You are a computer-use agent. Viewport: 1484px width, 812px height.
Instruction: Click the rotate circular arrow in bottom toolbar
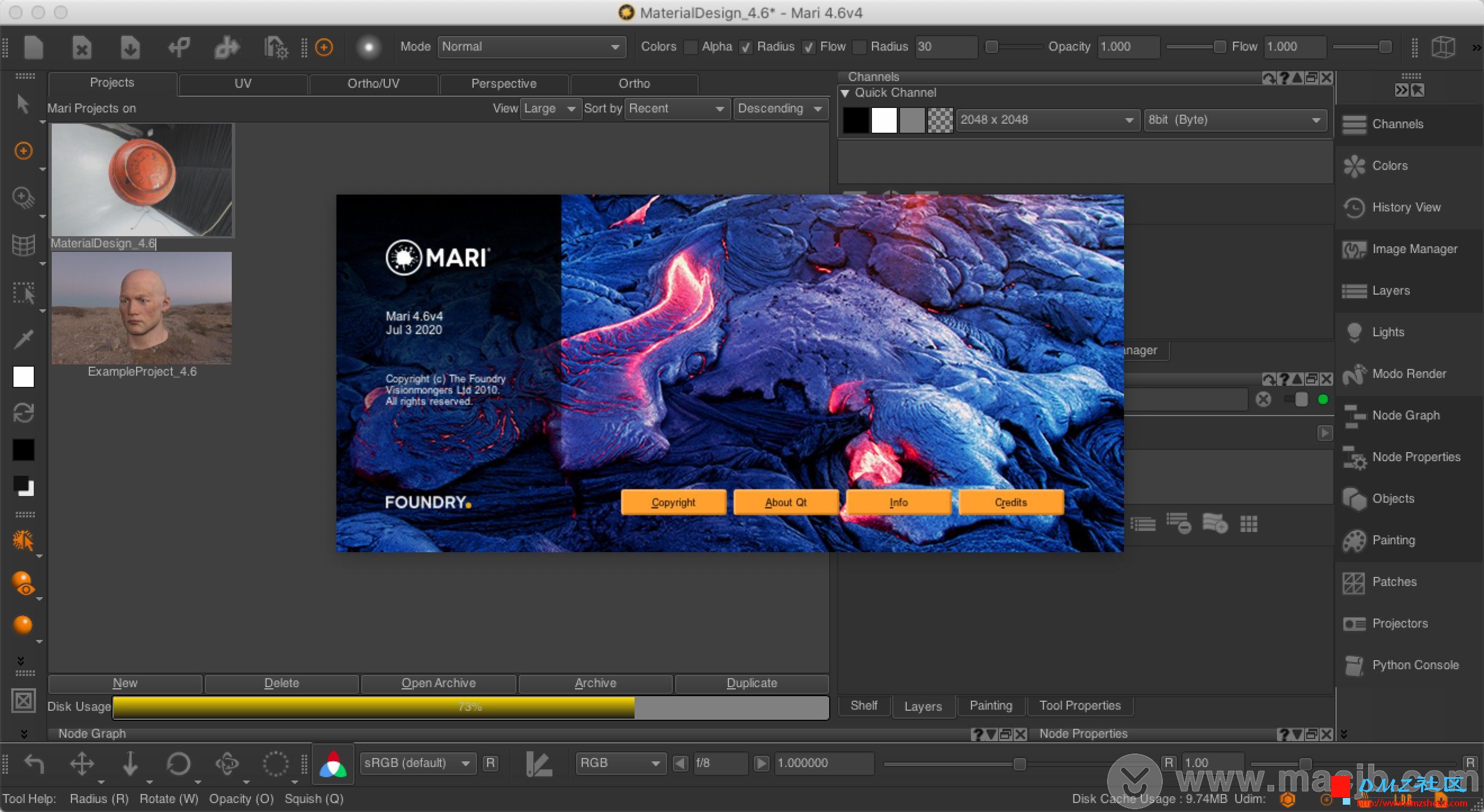click(178, 764)
